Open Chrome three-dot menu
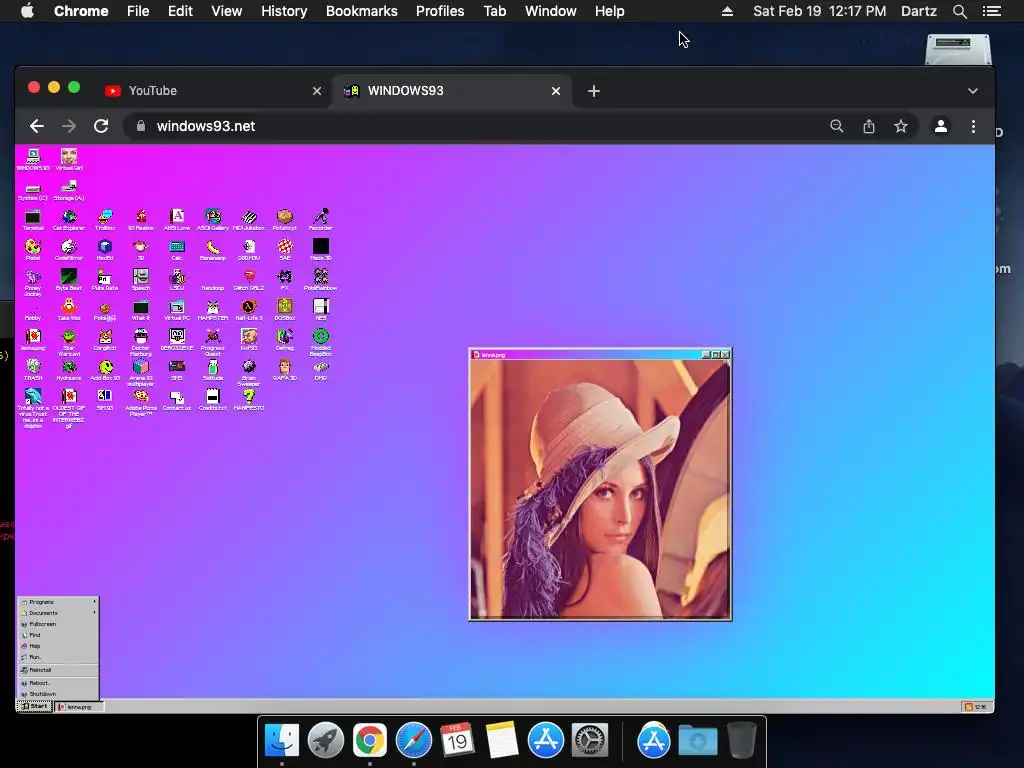 [973, 126]
